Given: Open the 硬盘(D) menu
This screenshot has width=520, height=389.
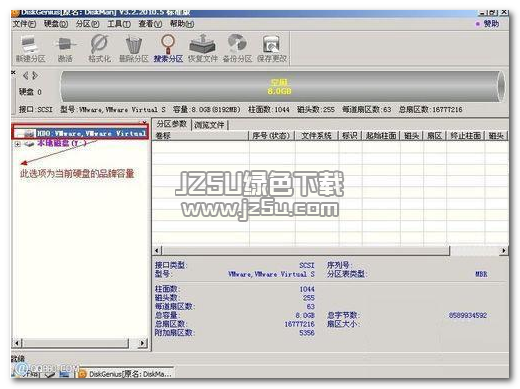Looking at the screenshot, I should click(x=56, y=24).
